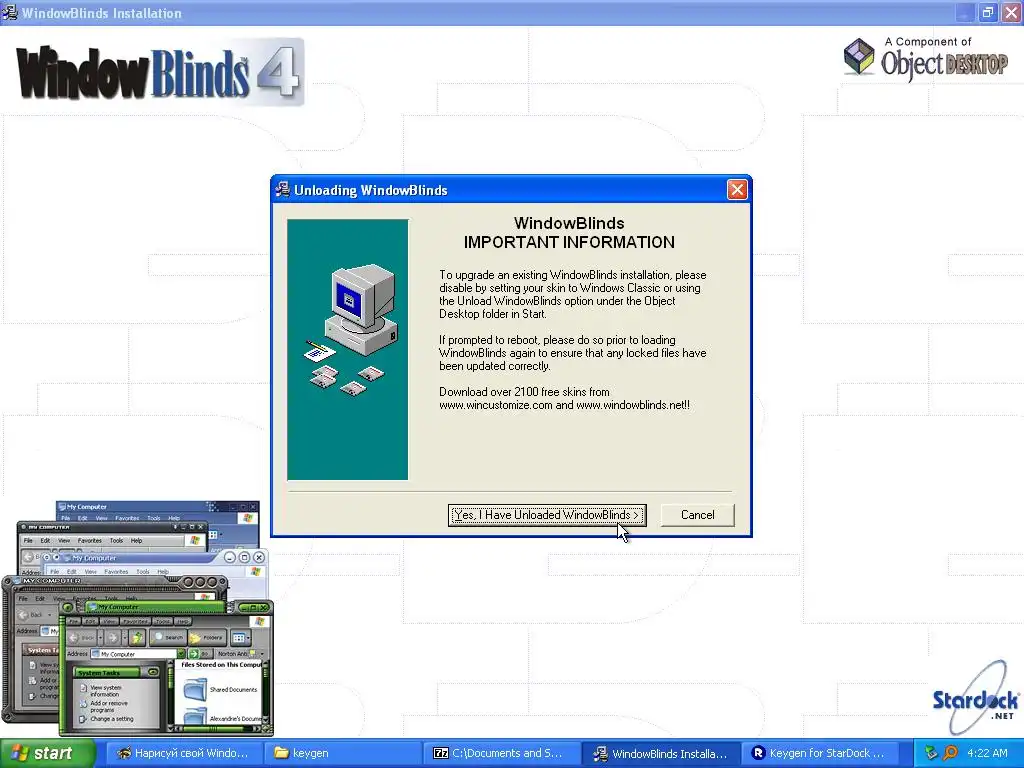Click the Stardock .NET logo

click(975, 697)
